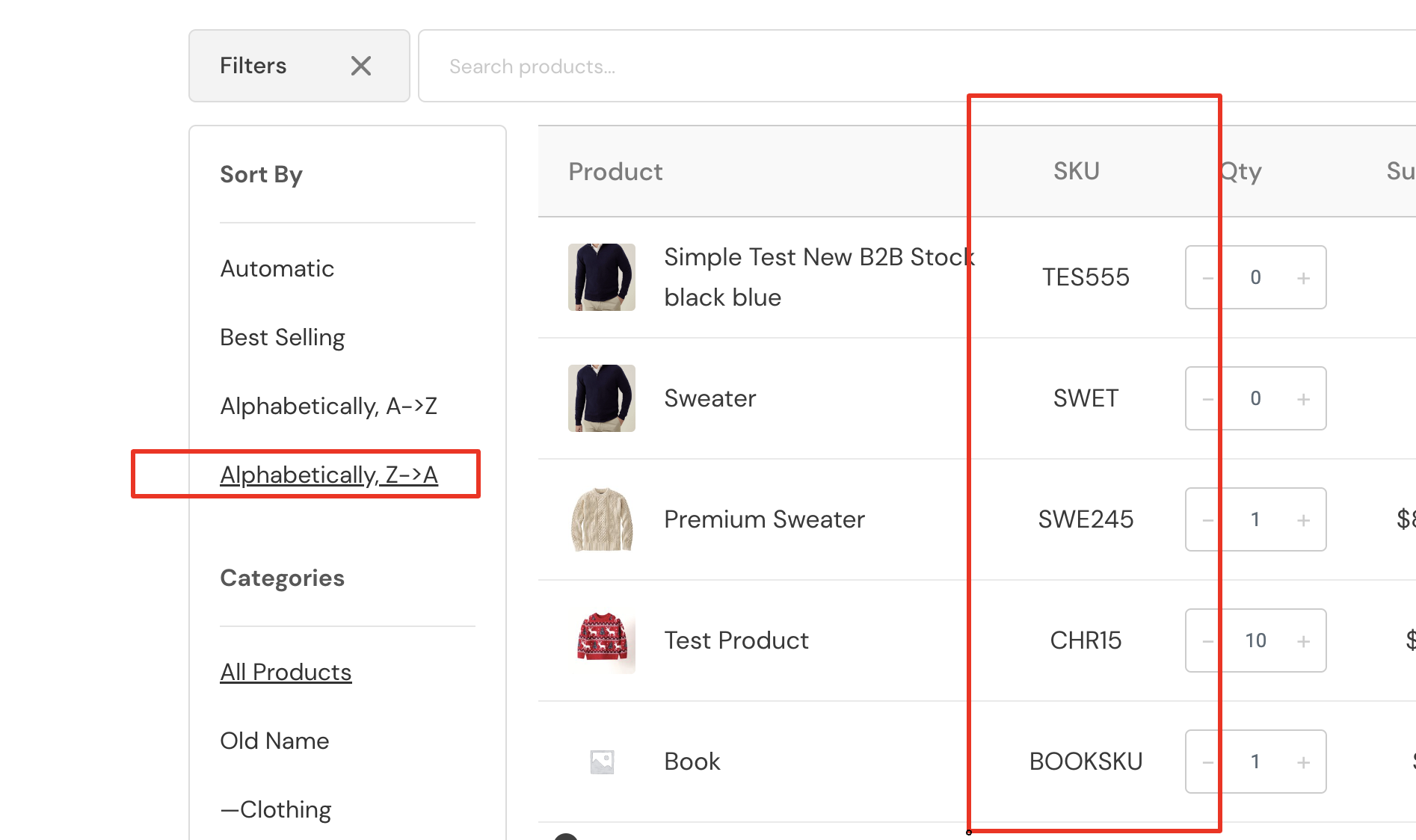
Task: Filter by Old Name category
Action: point(274,741)
